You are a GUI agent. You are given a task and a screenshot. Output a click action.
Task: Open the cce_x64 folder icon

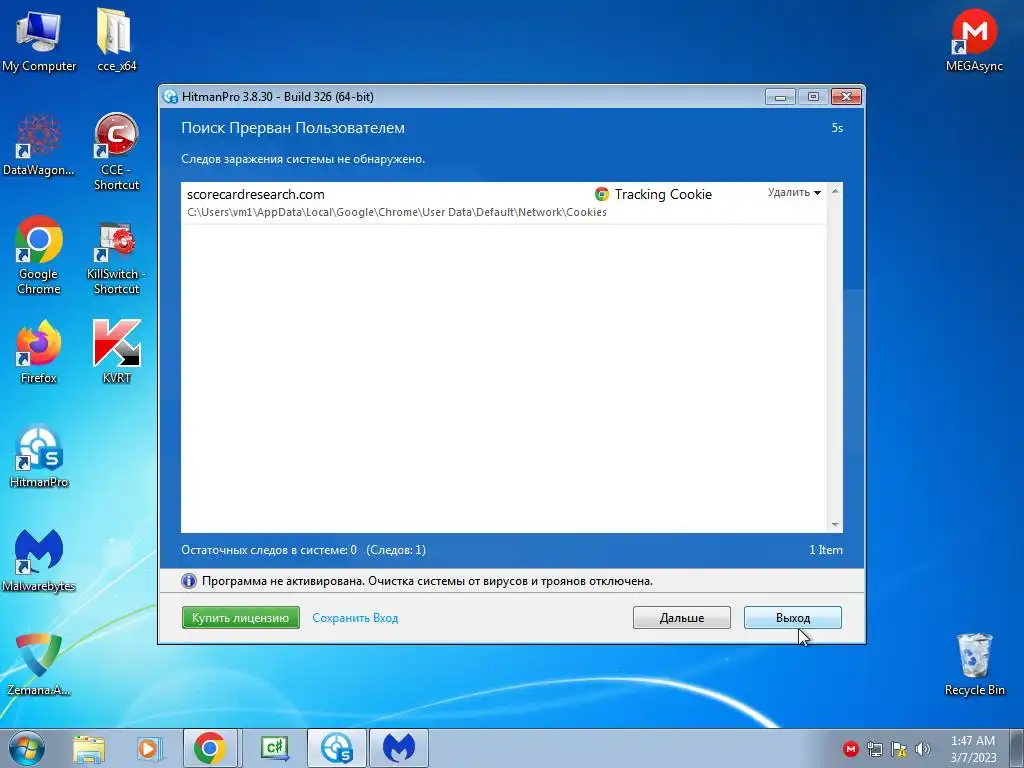[x=116, y=40]
